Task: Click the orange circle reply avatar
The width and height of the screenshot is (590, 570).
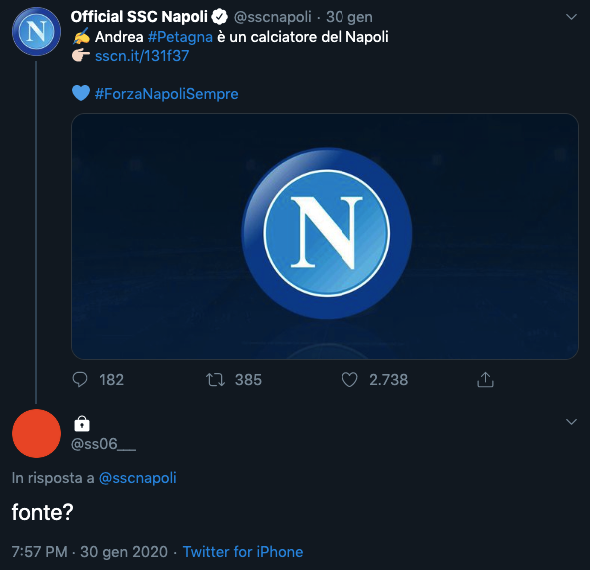Action: point(36,433)
